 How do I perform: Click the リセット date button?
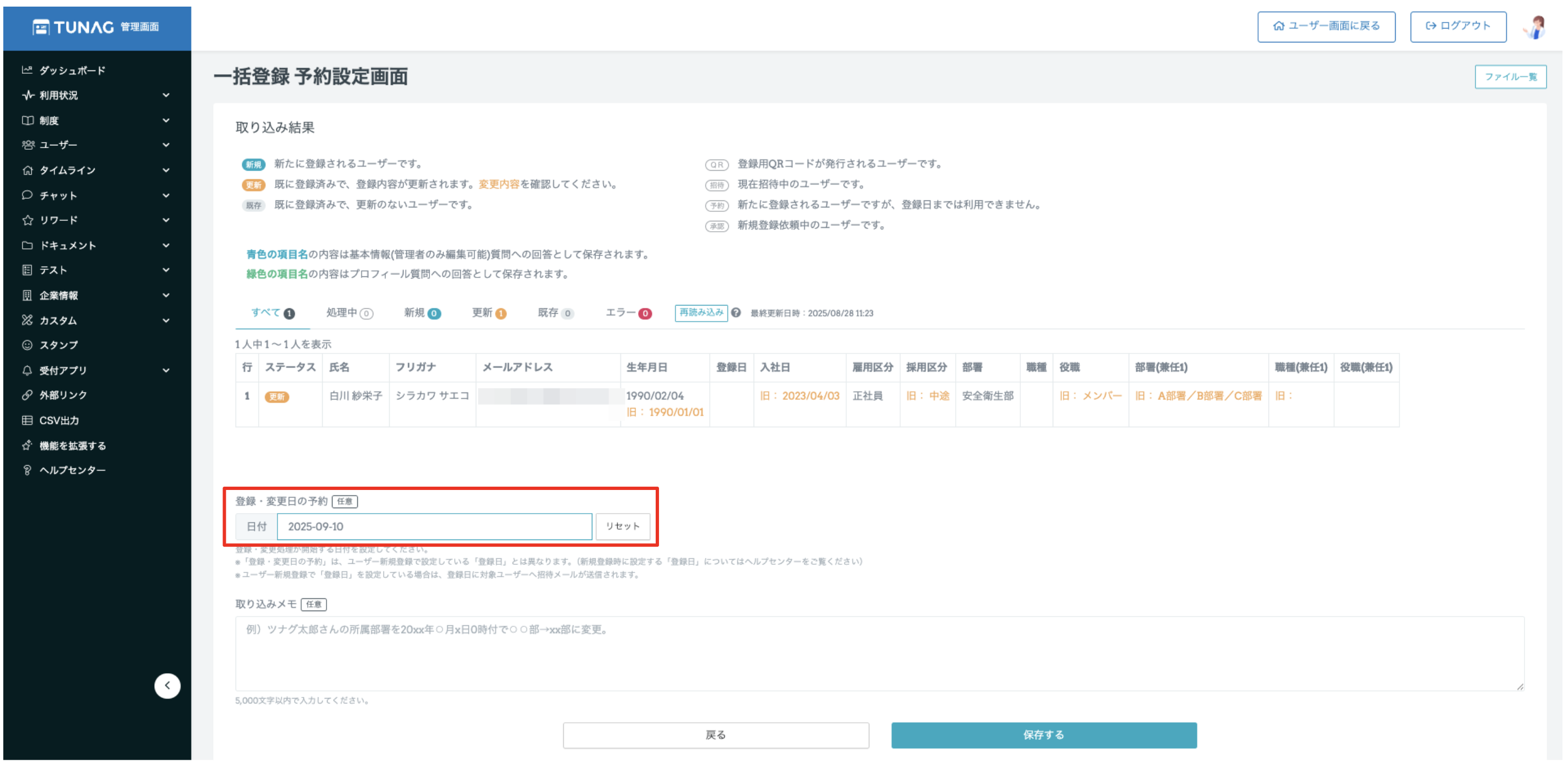[x=622, y=526]
